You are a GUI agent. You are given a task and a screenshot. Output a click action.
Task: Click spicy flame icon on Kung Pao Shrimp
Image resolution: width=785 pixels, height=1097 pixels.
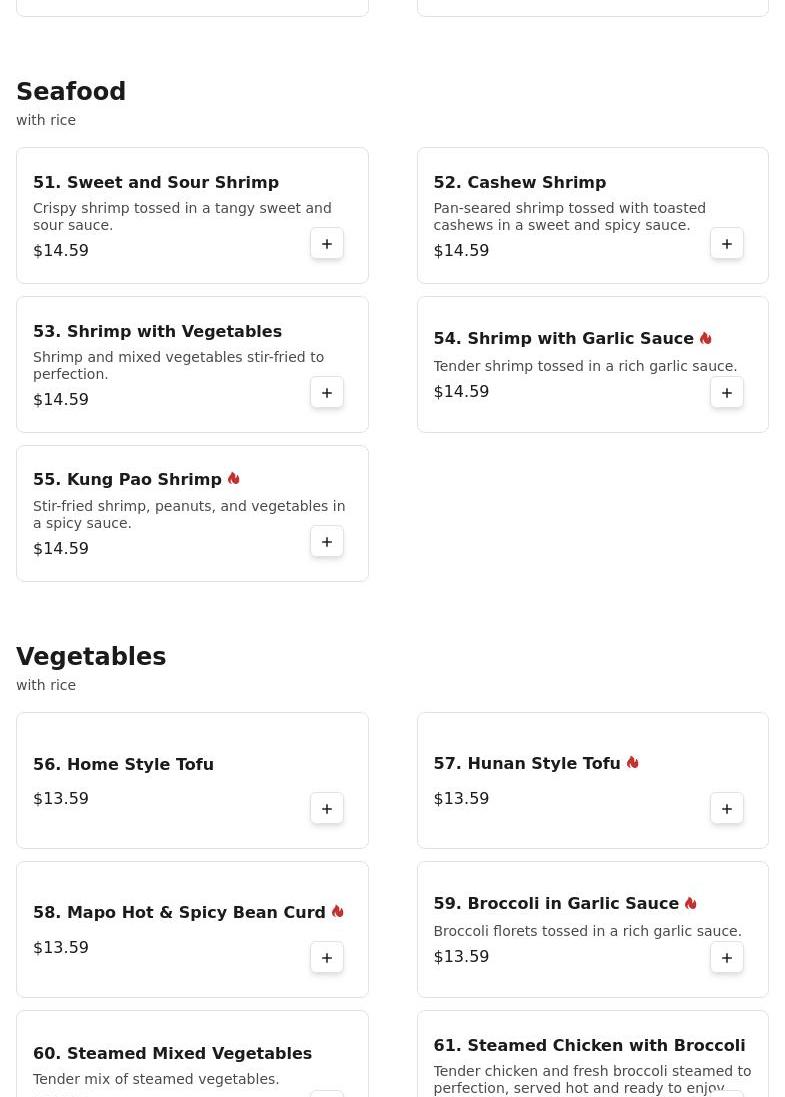(x=234, y=479)
